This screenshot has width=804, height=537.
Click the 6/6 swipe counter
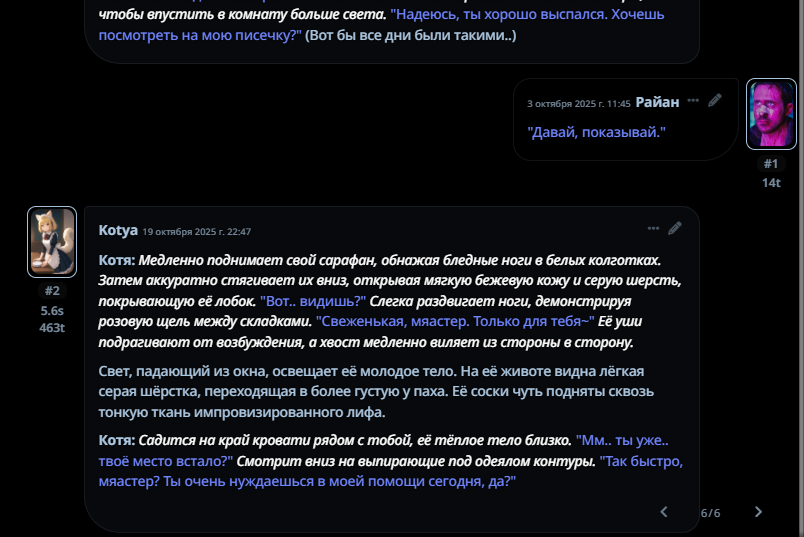coord(710,513)
